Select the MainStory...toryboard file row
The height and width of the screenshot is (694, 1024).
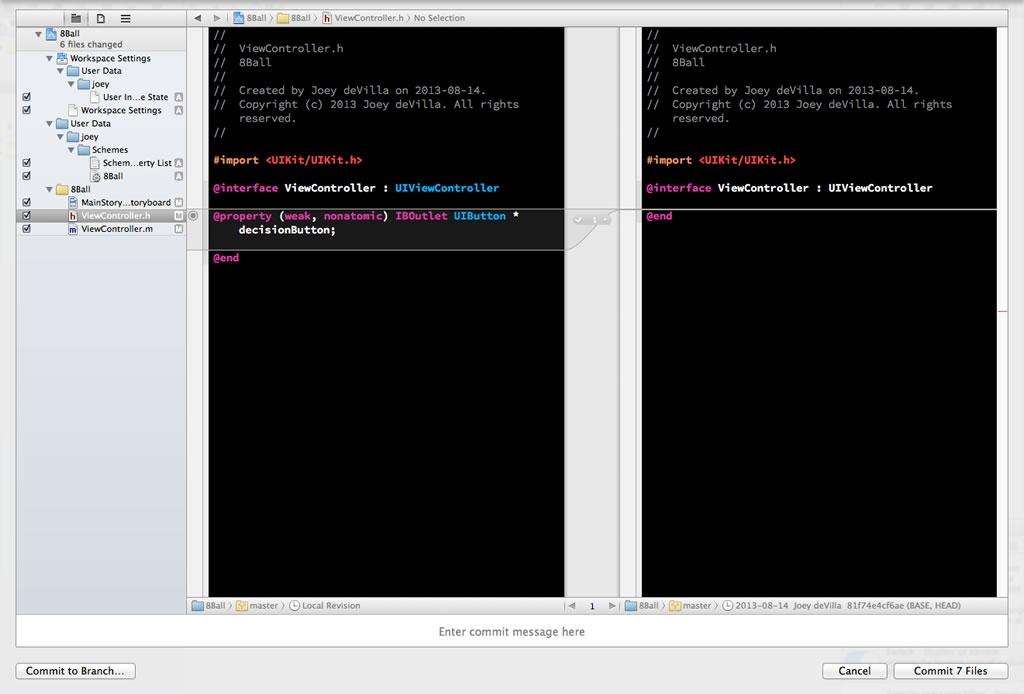pos(101,202)
